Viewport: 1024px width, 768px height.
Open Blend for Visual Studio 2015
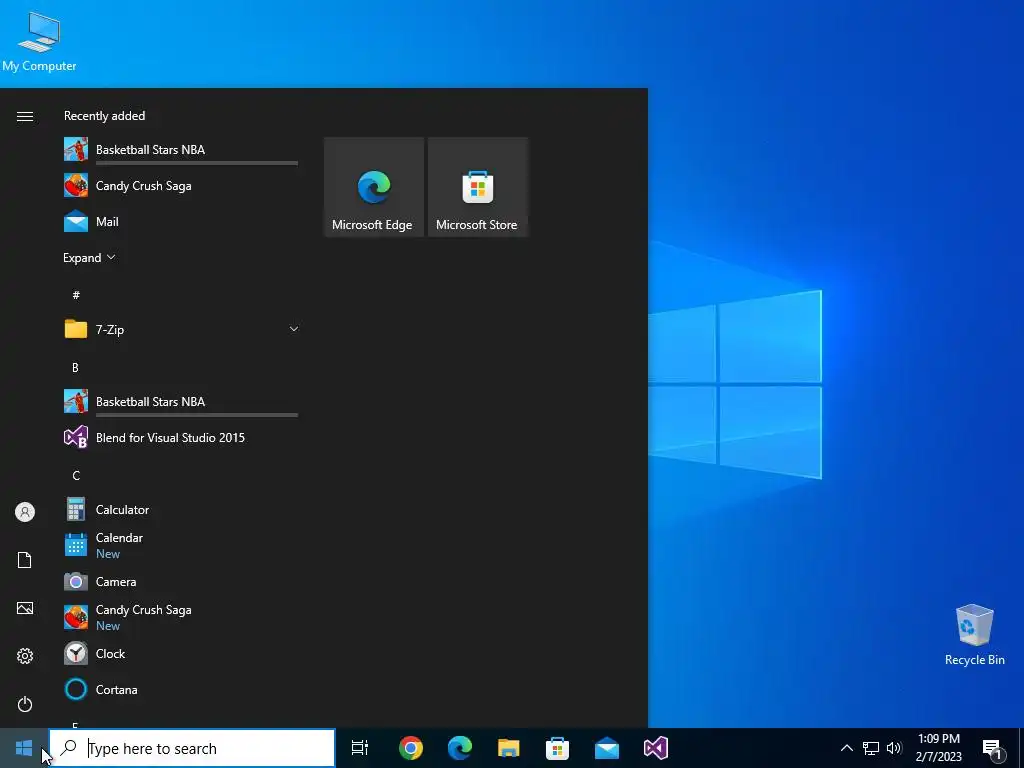point(181,438)
